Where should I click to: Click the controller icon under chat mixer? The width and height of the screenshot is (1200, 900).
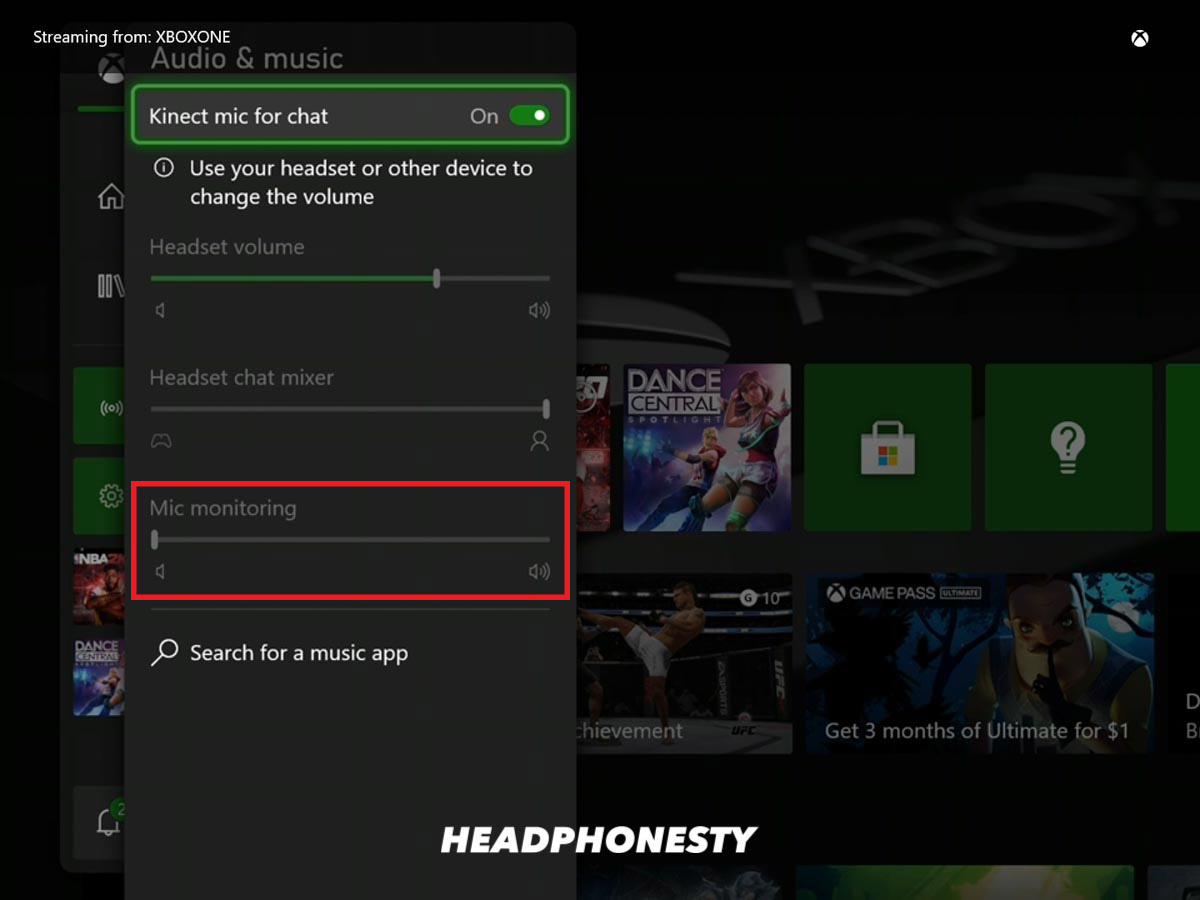pyautogui.click(x=161, y=440)
